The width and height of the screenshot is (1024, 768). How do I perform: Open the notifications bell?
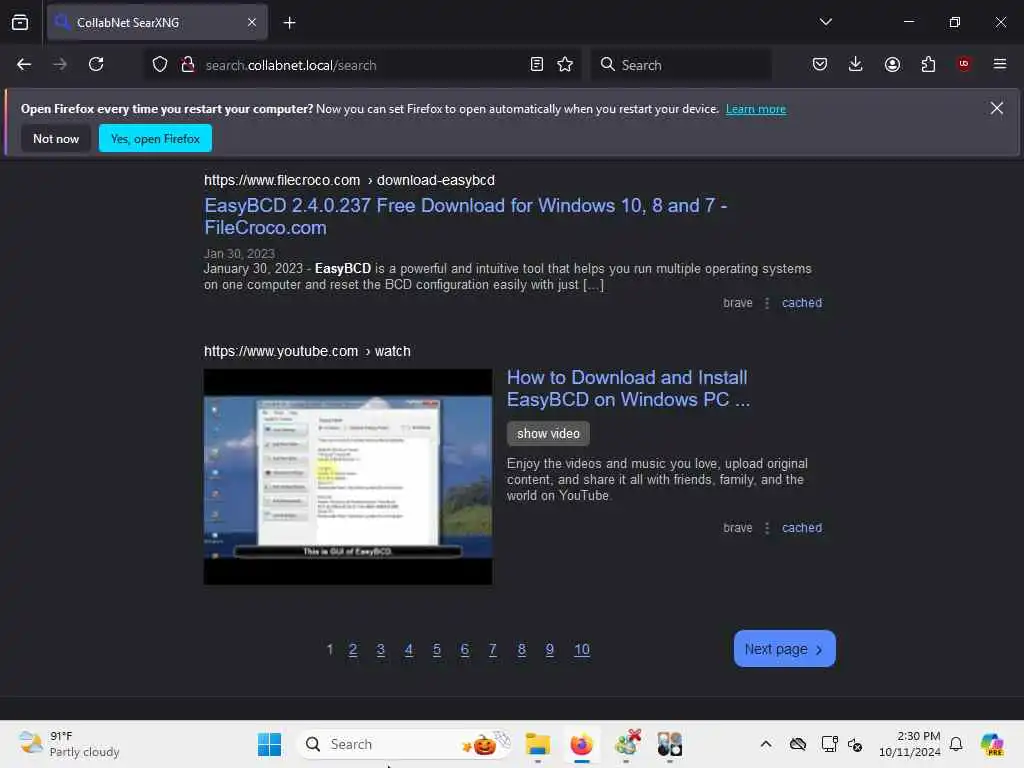[956, 744]
